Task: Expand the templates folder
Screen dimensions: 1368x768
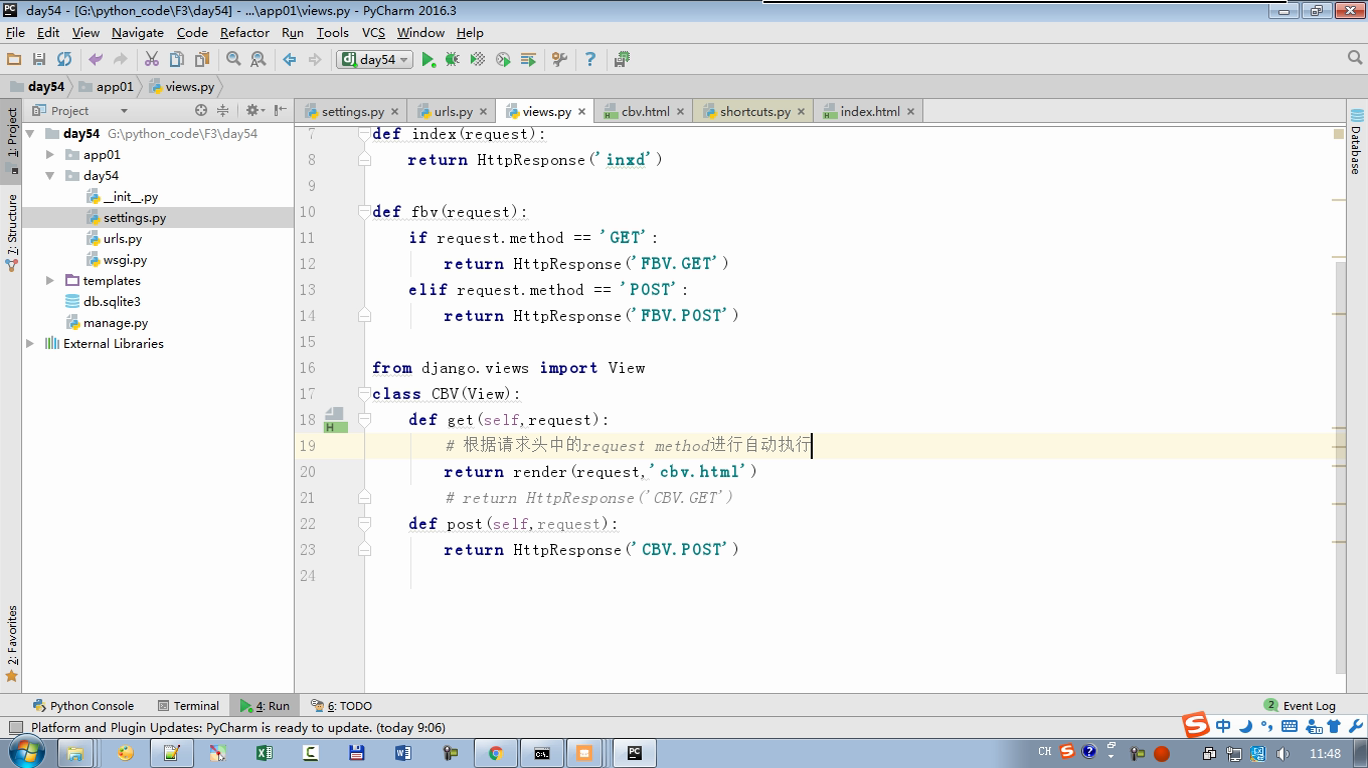Action: tap(50, 281)
